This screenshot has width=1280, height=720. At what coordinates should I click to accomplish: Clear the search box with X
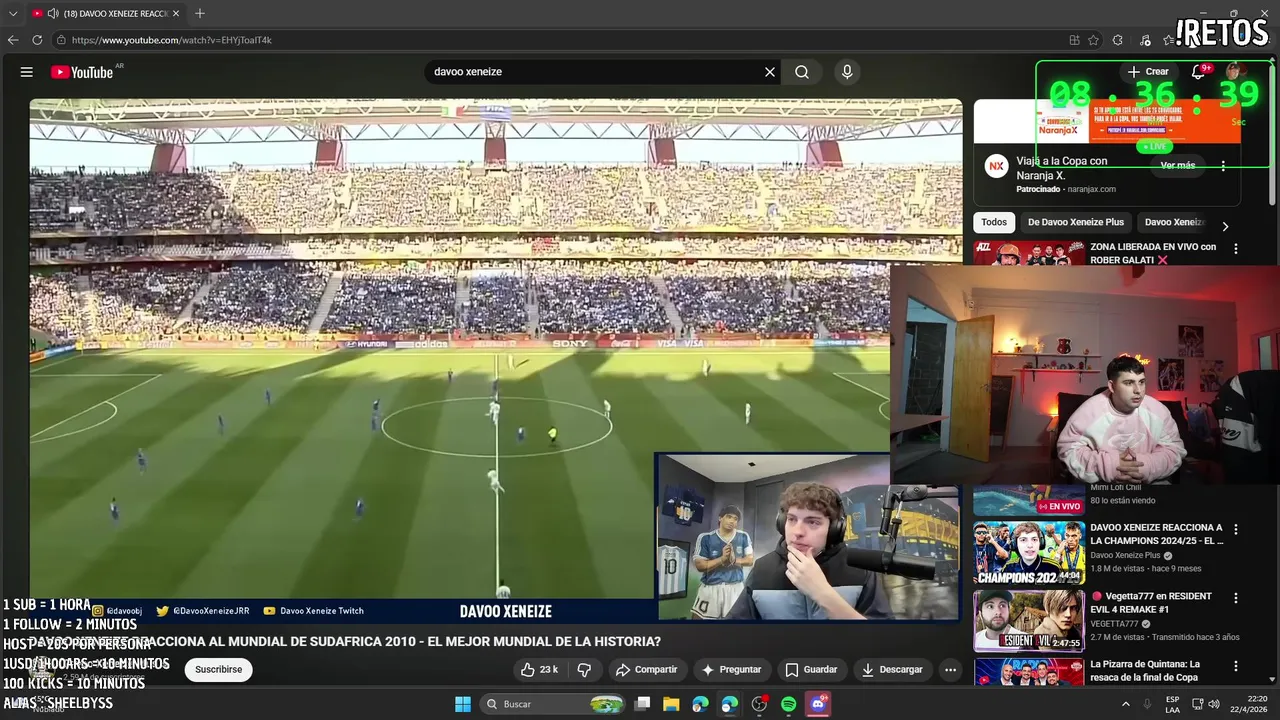(x=770, y=72)
